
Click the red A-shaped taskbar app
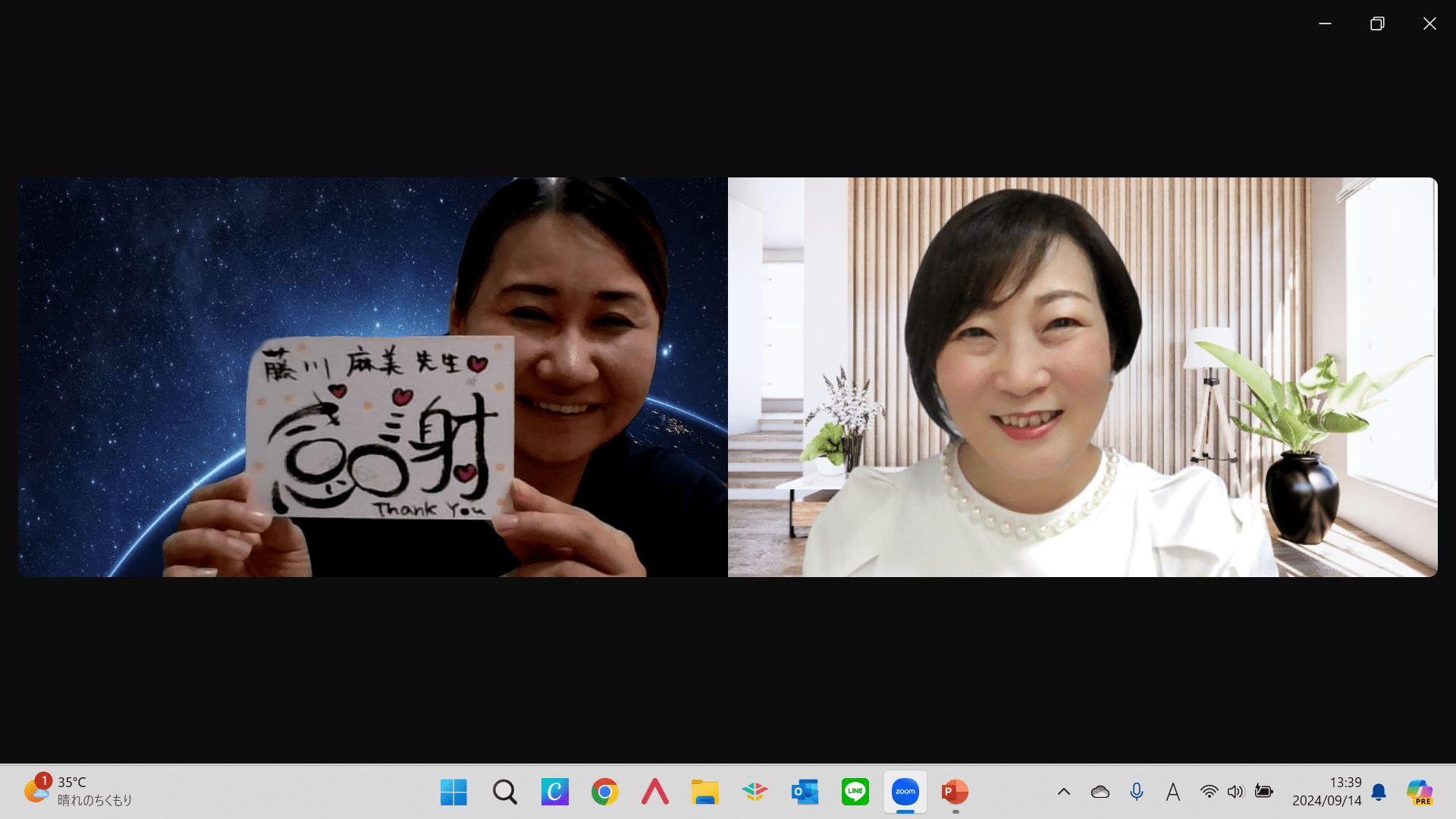[654, 792]
